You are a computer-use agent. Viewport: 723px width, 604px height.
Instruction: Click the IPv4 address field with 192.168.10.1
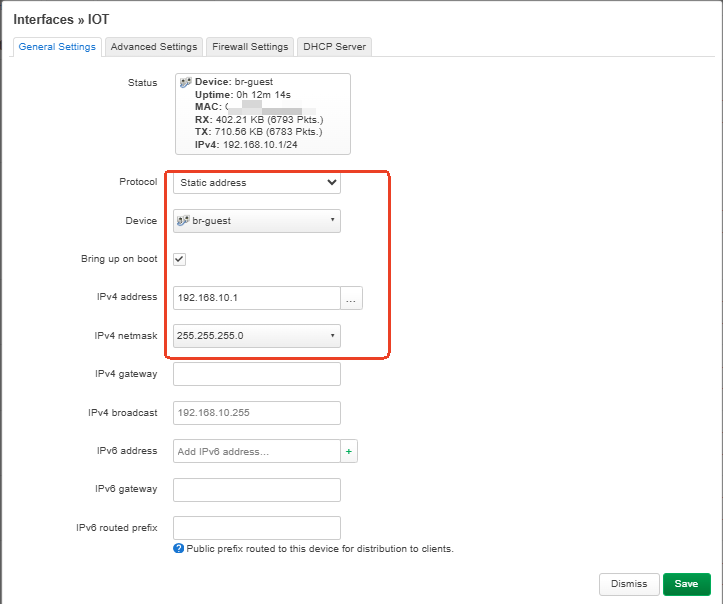(257, 298)
